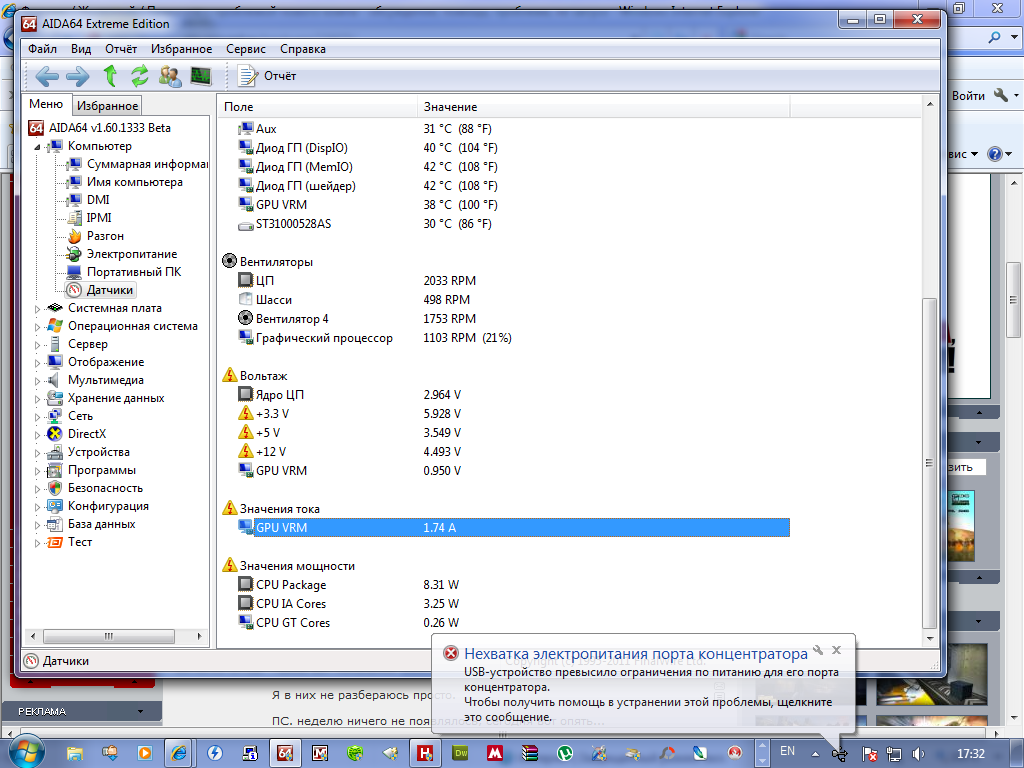Open the volume speaker tray icon
1024x768 pixels.
(x=918, y=754)
